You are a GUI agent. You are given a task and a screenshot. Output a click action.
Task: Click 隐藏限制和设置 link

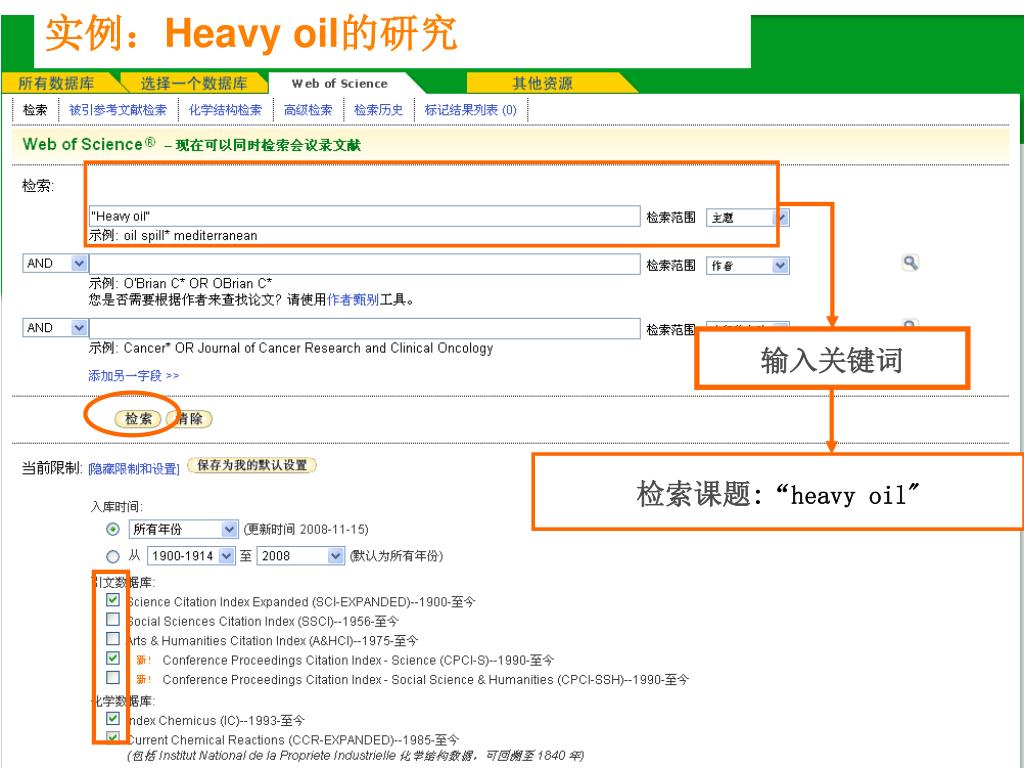point(134,468)
